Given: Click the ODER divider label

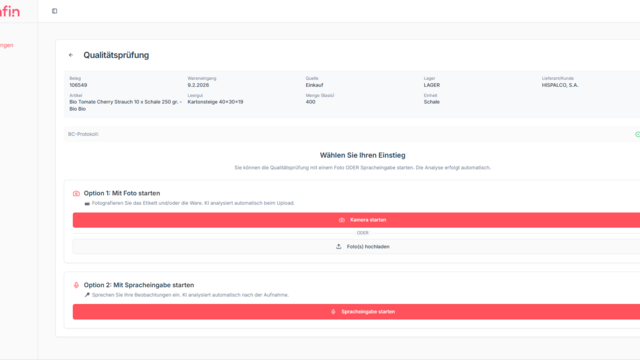Looking at the screenshot, I should pos(362,233).
